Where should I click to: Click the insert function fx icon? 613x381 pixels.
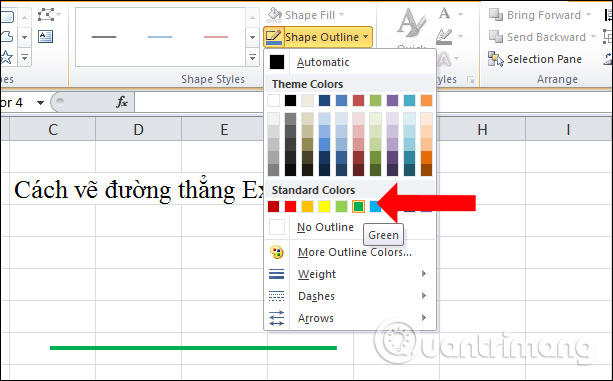click(x=122, y=102)
